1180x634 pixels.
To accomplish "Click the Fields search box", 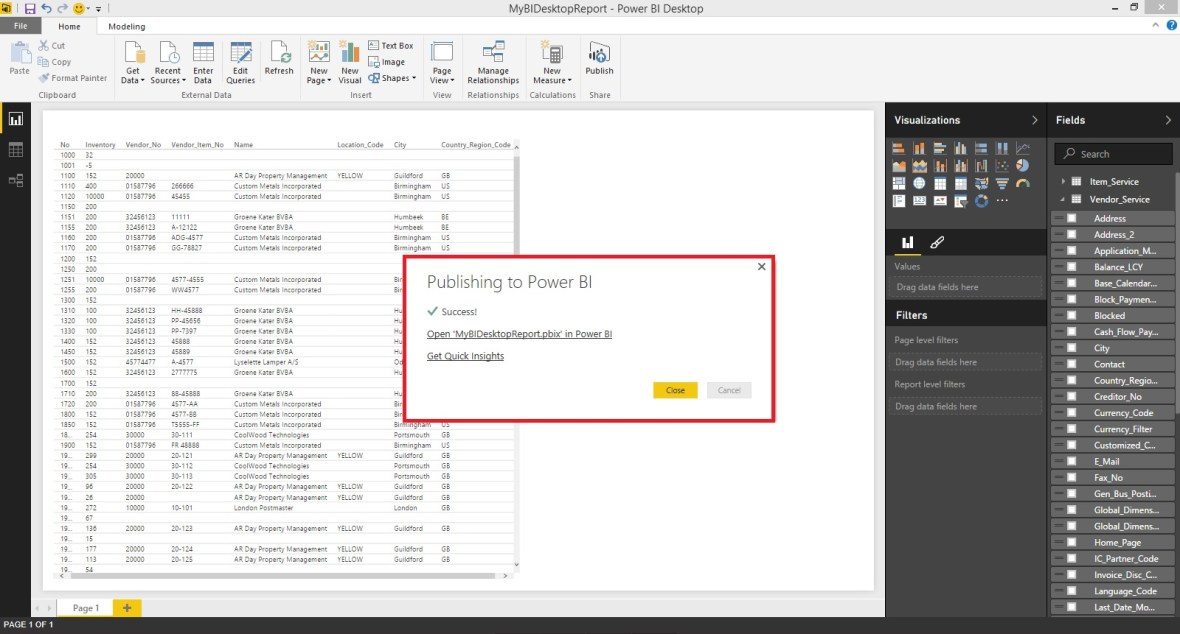I will point(1113,153).
